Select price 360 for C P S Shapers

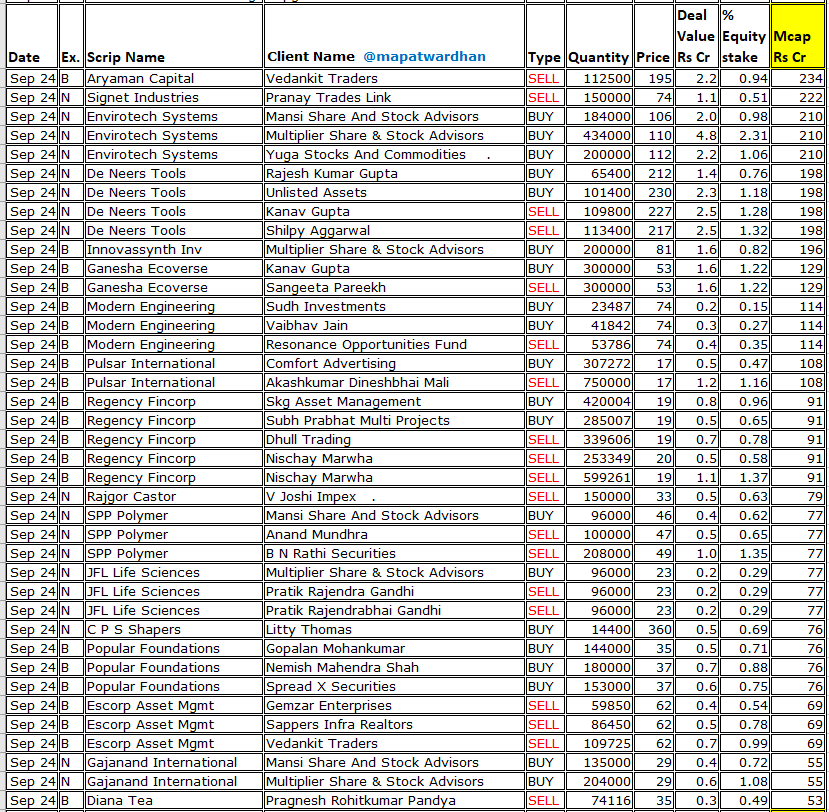(653, 630)
